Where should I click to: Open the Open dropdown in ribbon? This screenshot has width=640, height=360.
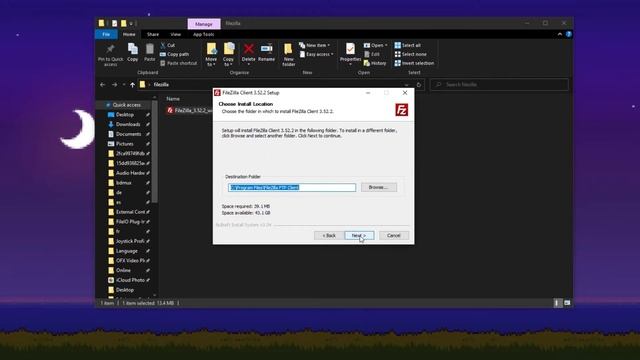coord(376,45)
